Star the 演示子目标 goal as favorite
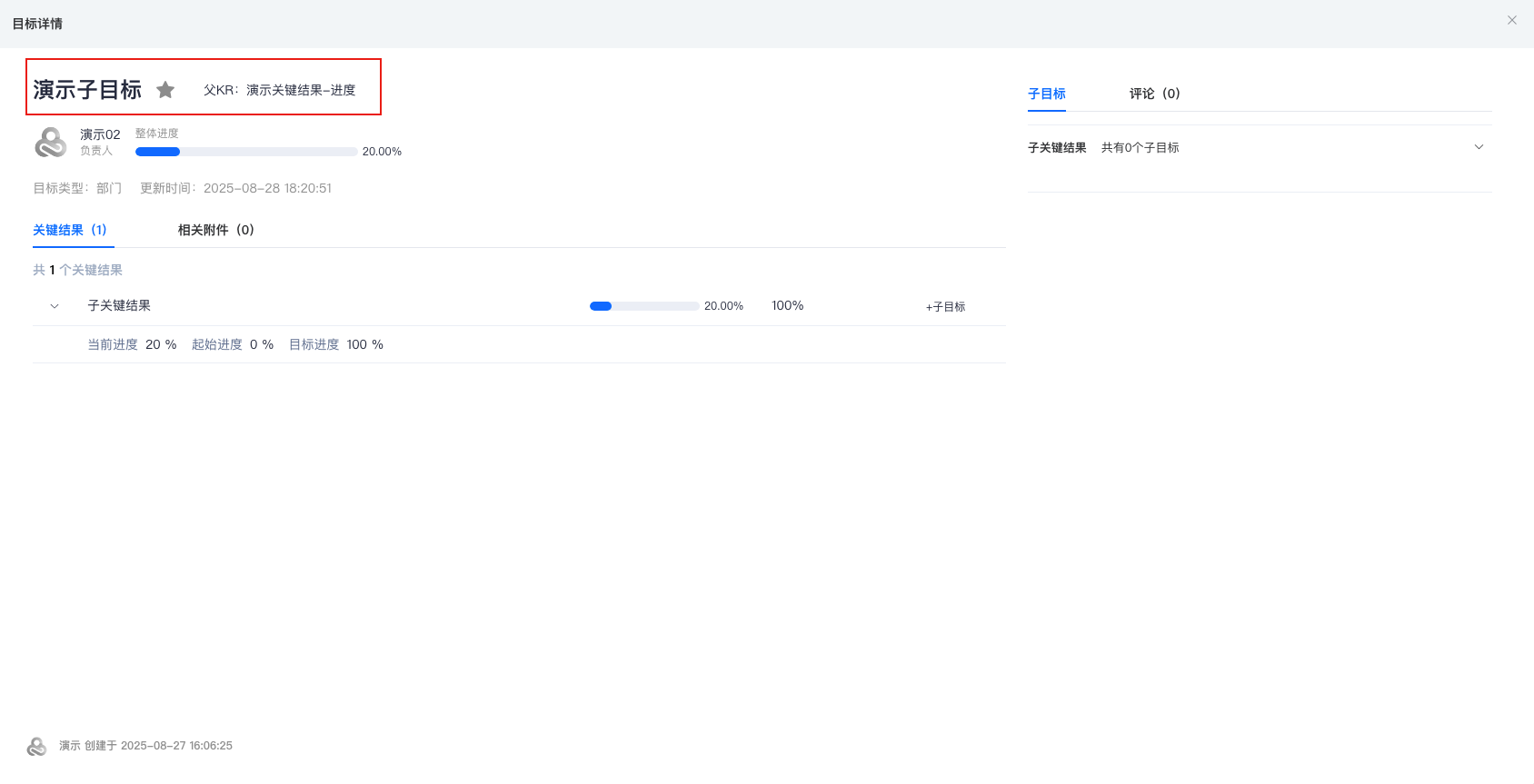The image size is (1534, 784). point(165,90)
